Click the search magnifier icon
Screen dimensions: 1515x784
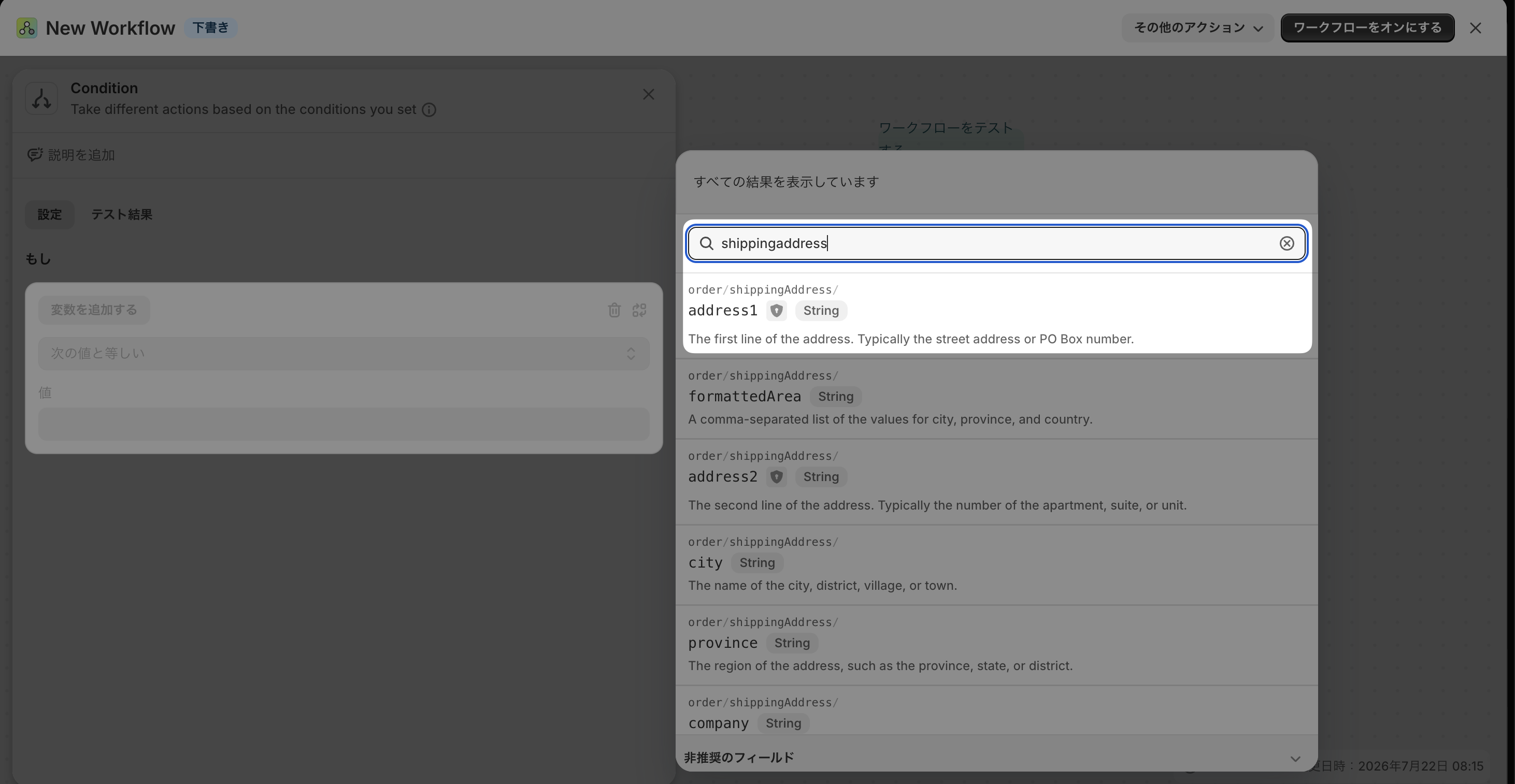coord(706,243)
